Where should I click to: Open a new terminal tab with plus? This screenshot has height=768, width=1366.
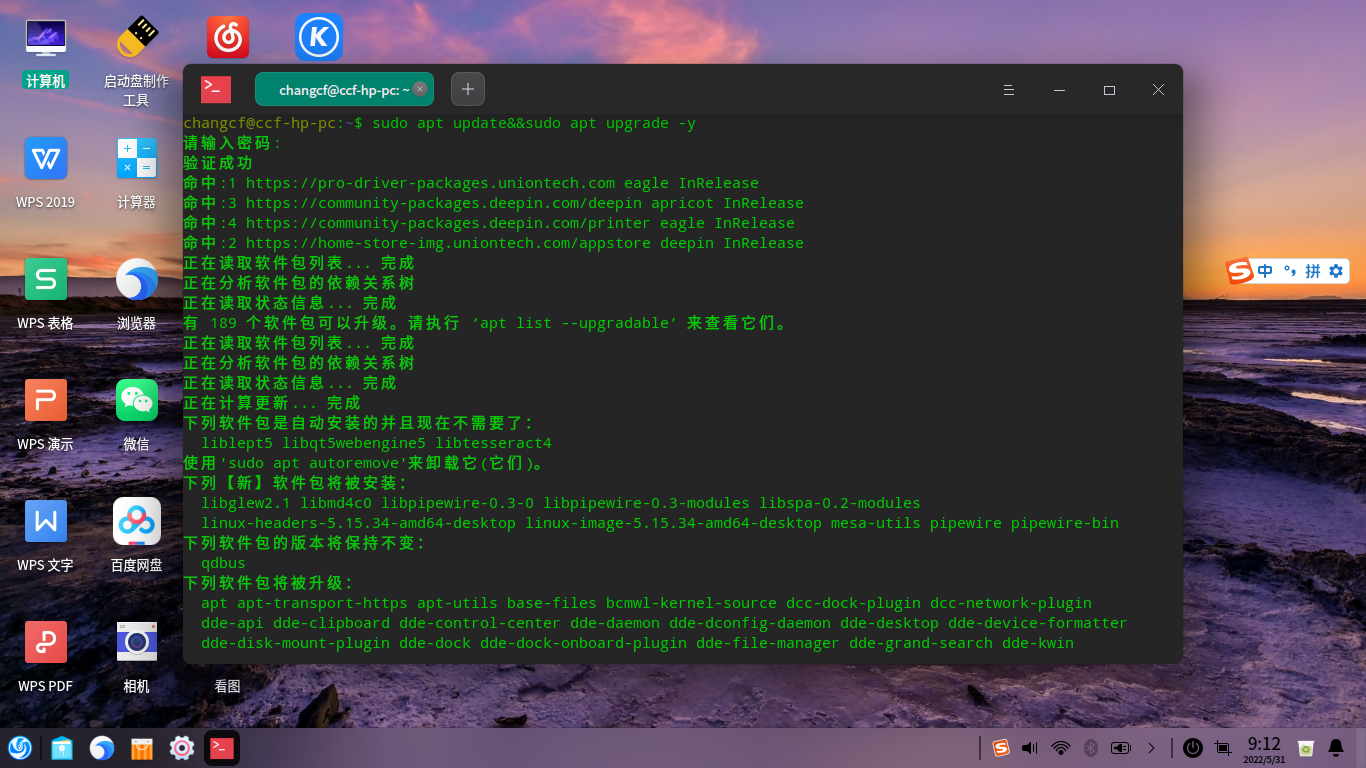click(x=467, y=89)
